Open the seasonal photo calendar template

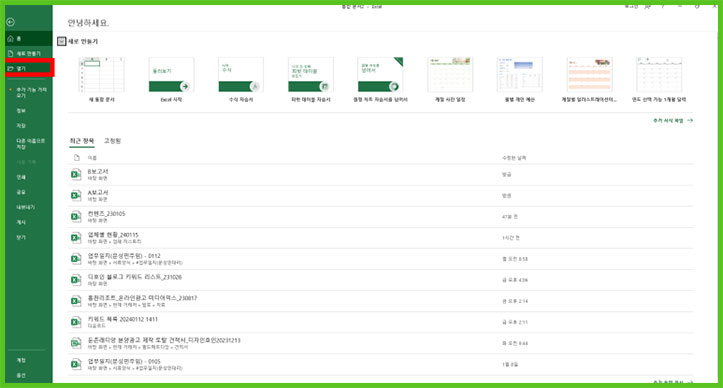click(x=450, y=75)
